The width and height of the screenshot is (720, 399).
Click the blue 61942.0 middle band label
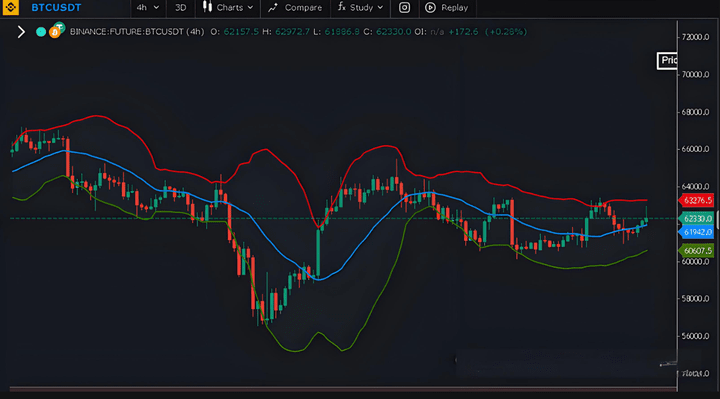pos(697,232)
